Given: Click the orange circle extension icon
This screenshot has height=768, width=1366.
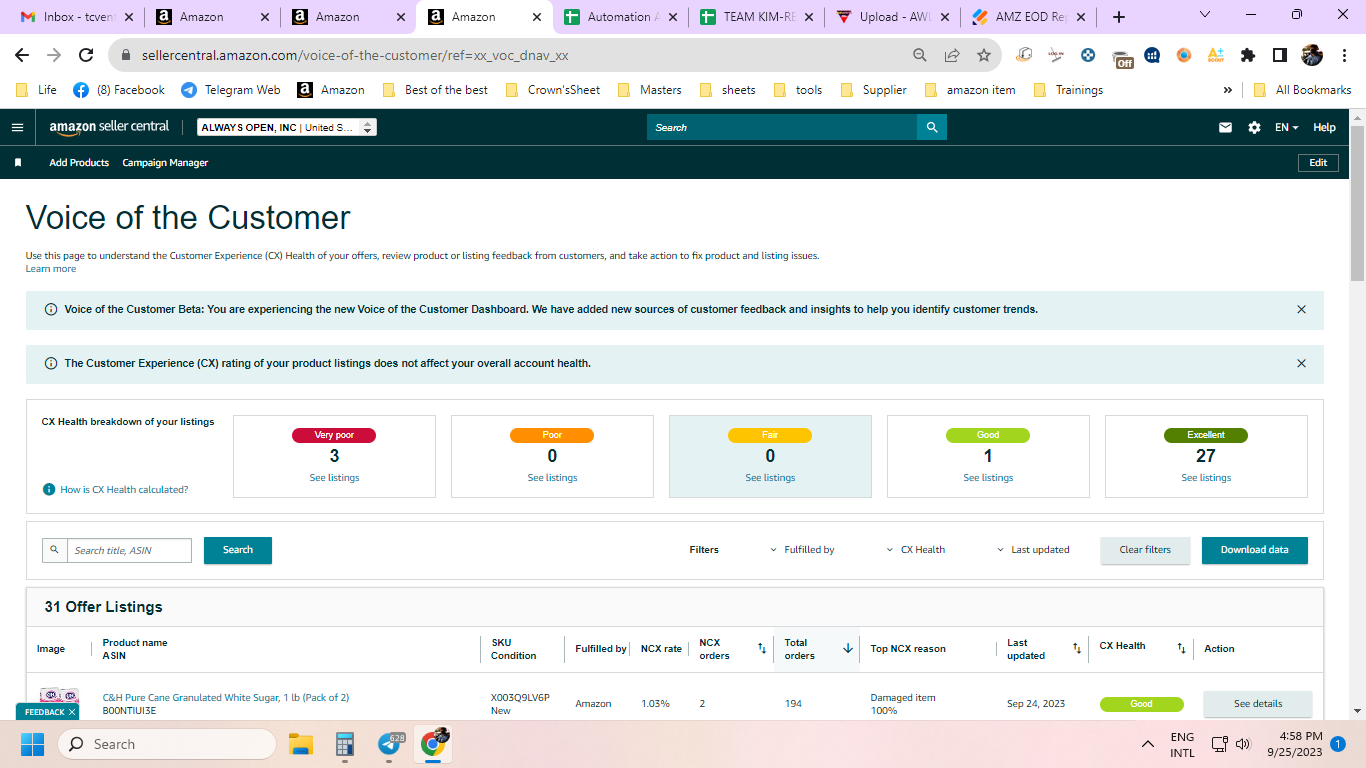Looking at the screenshot, I should (1184, 55).
